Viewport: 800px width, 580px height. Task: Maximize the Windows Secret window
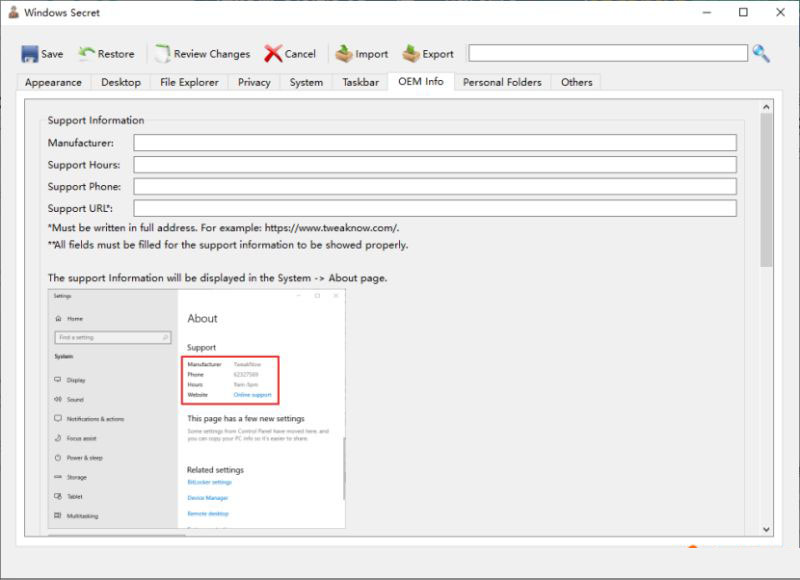[743, 12]
